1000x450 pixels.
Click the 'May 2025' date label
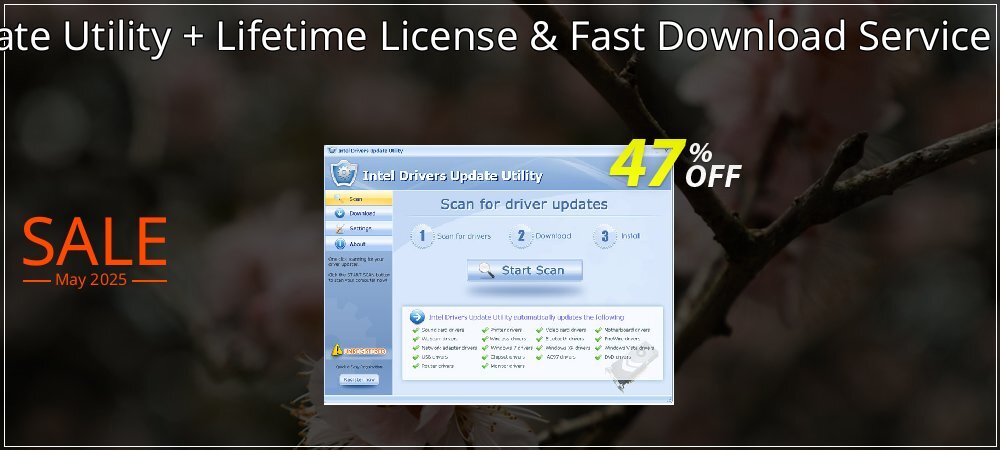91,280
